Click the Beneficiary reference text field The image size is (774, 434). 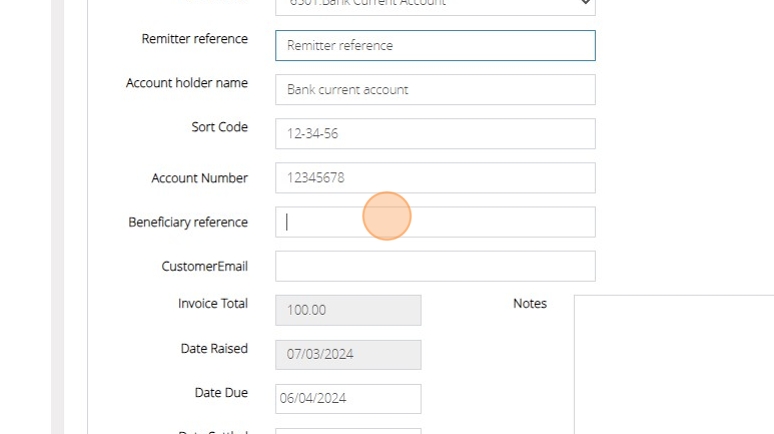tap(435, 222)
